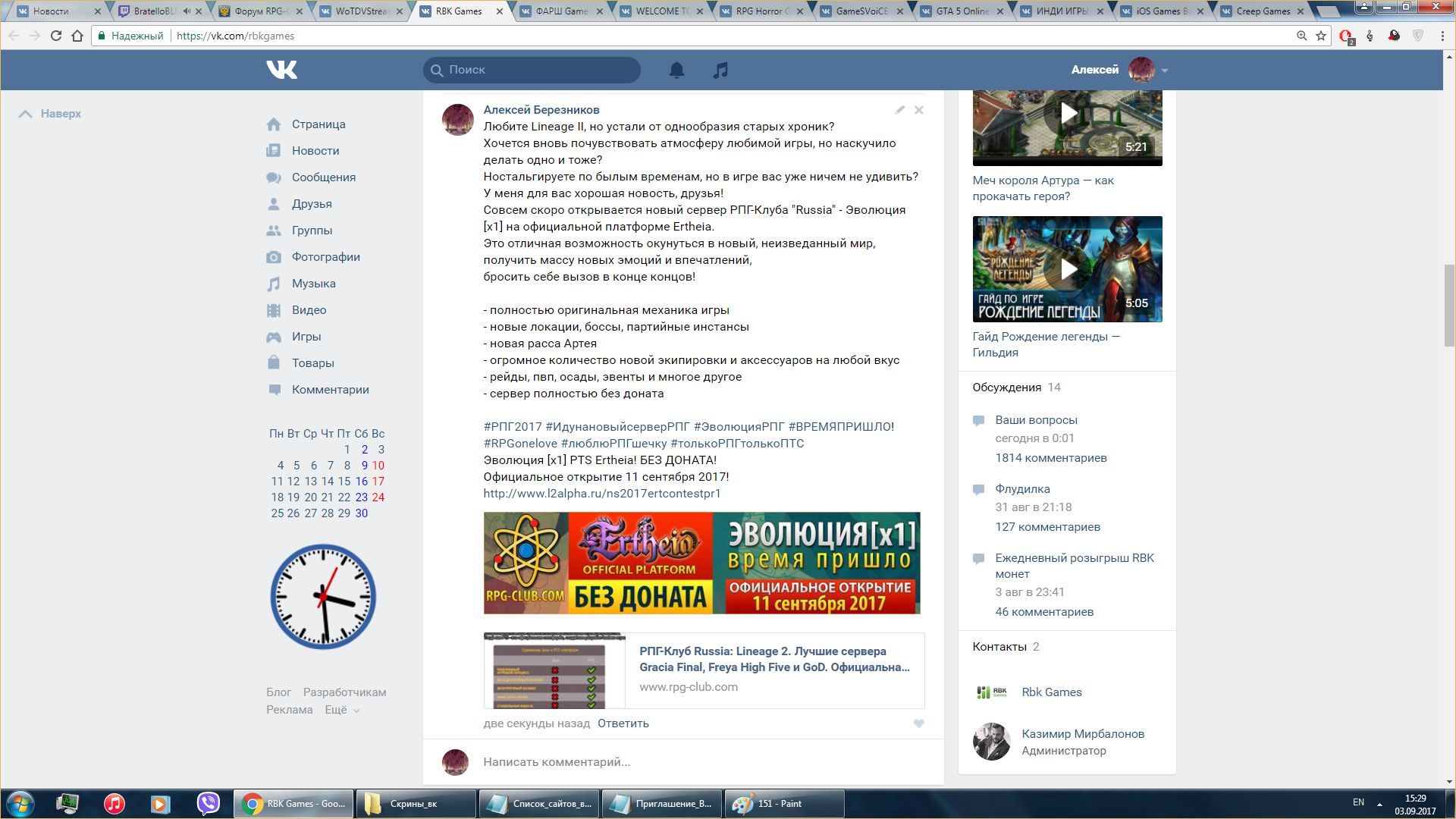Open Флудилка discussion
1456x819 pixels.
(1022, 489)
